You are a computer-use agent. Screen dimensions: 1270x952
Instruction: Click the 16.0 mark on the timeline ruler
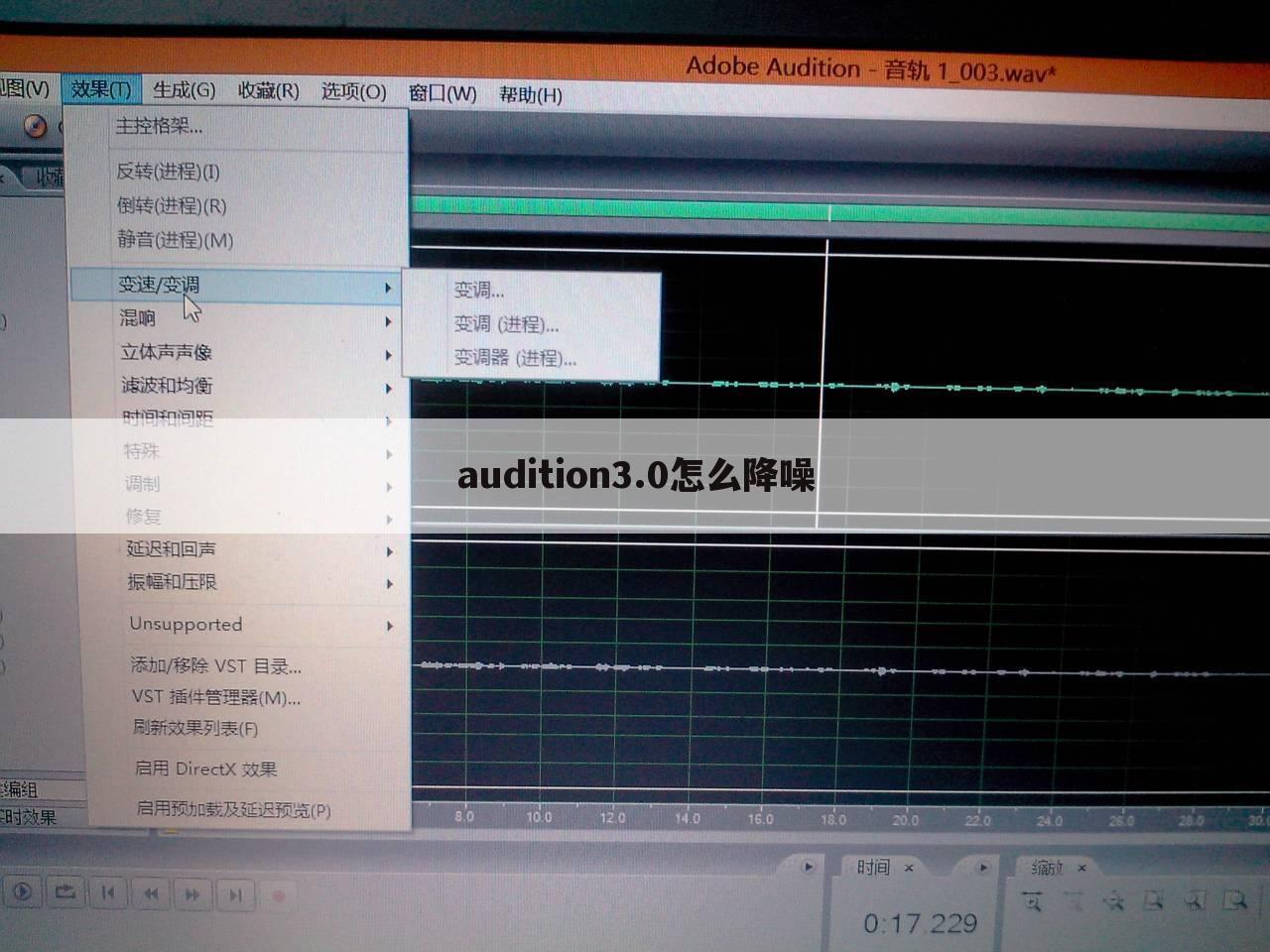click(x=760, y=818)
